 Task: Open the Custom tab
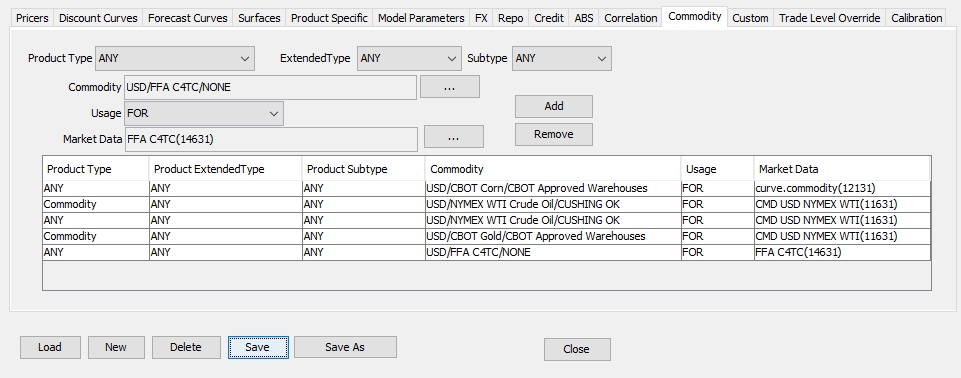pyautogui.click(x=750, y=18)
